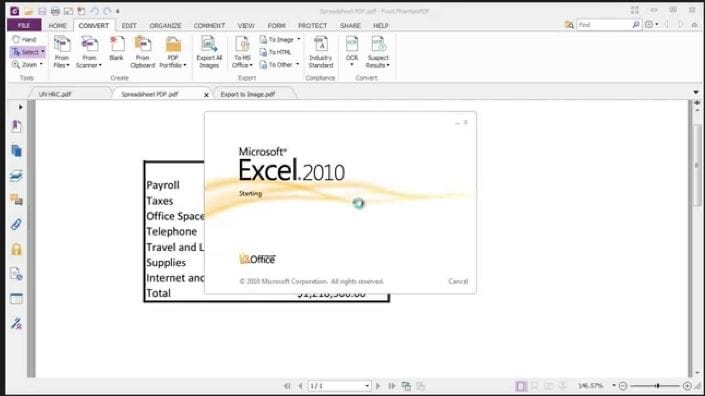Click the Undo arrow icon
This screenshot has width=705, height=396.
coord(94,11)
